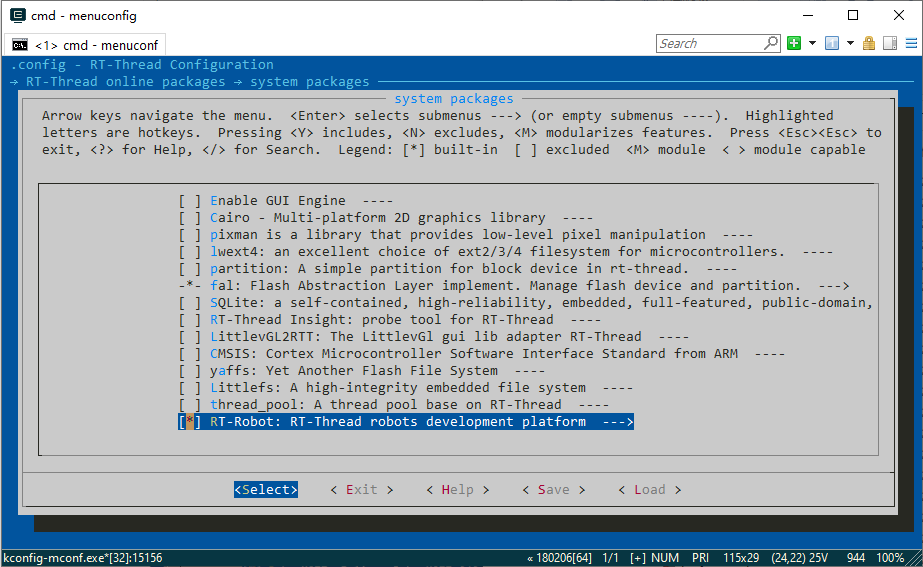923x567 pixels.
Task: Click '944' value in status bar
Action: (x=856, y=558)
